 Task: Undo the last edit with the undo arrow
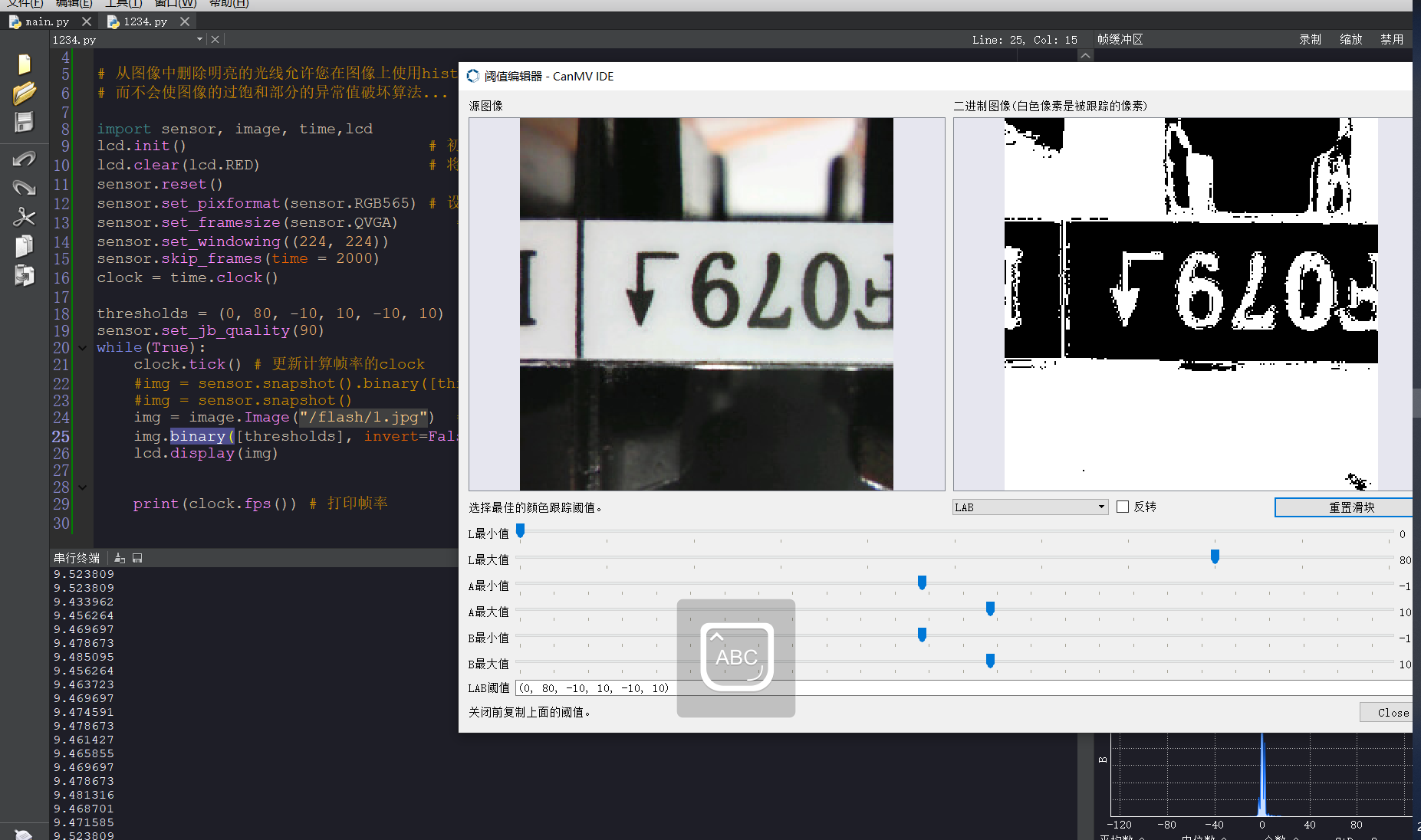click(x=24, y=159)
